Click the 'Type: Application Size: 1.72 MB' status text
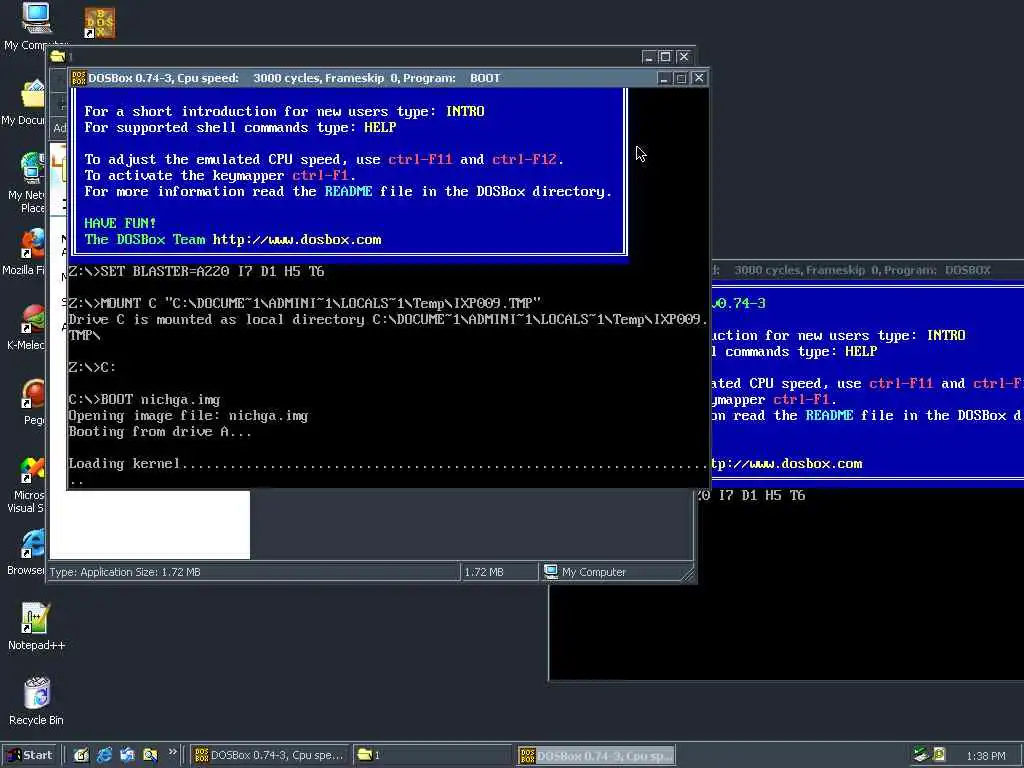The image size is (1024, 768). click(x=125, y=572)
